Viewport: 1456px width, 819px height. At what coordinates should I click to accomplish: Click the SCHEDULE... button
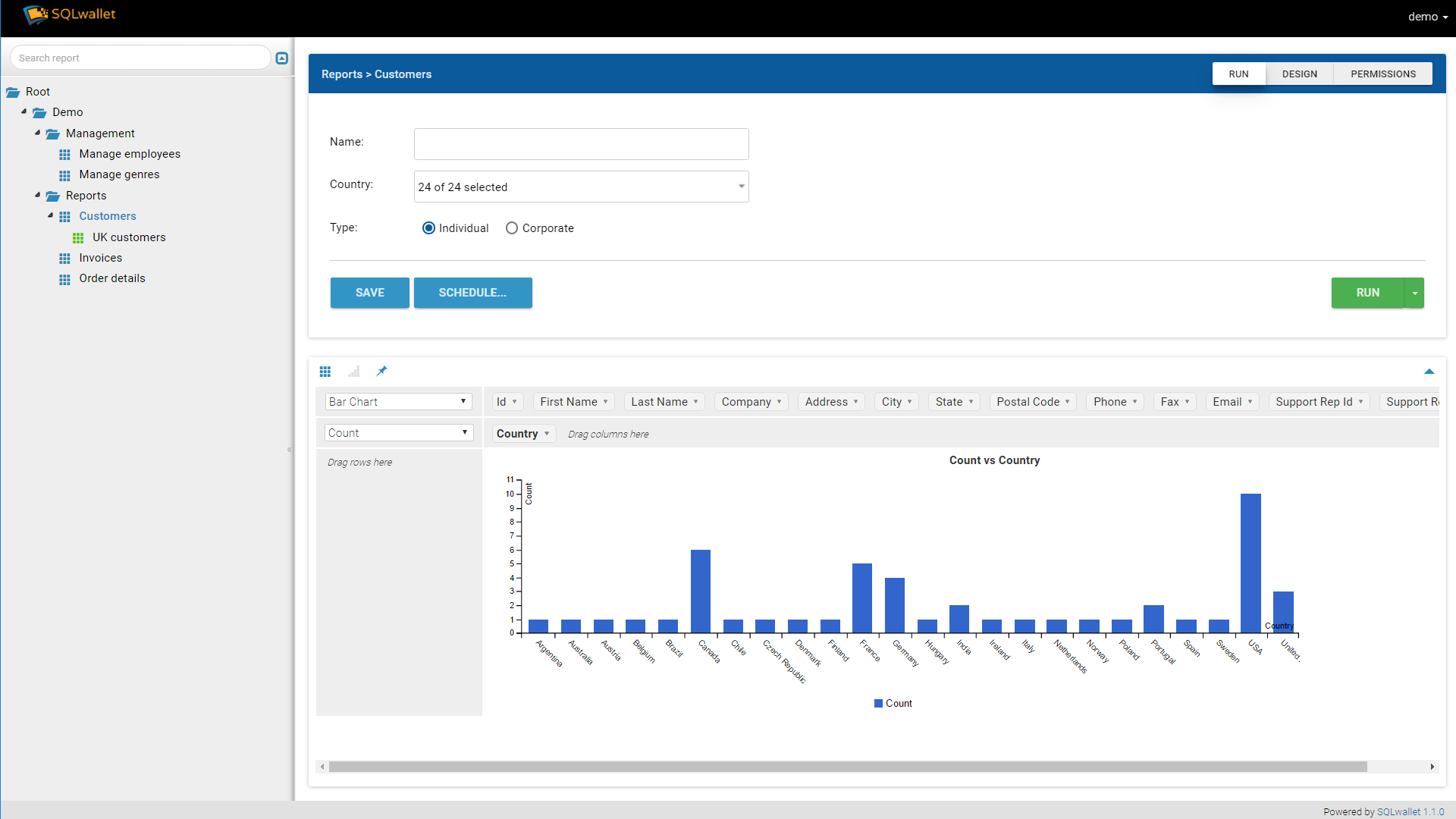472,293
